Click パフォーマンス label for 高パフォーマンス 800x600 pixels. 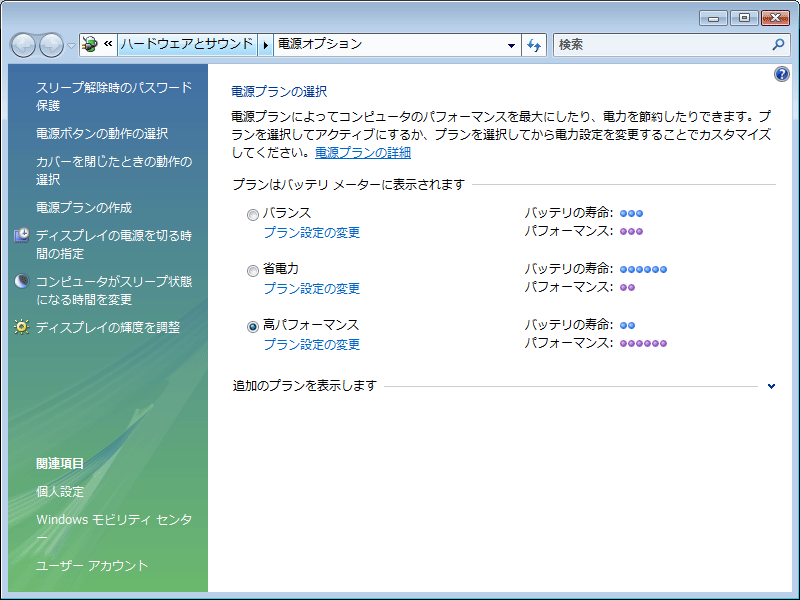(569, 343)
